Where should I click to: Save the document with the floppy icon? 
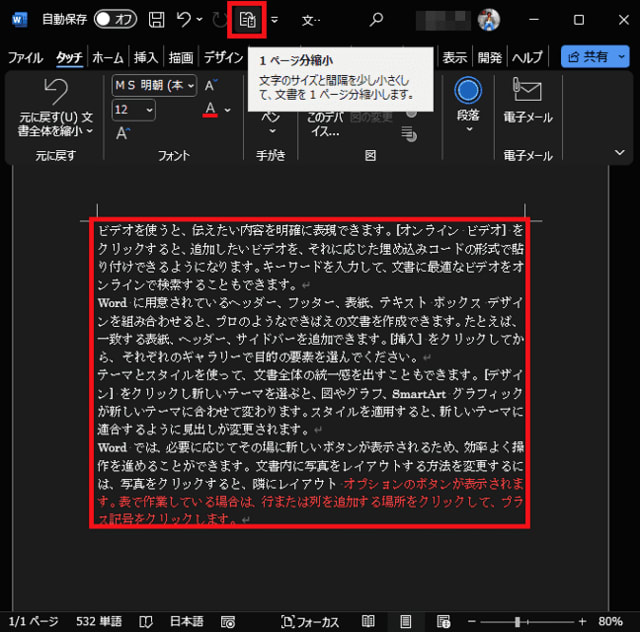tap(157, 19)
